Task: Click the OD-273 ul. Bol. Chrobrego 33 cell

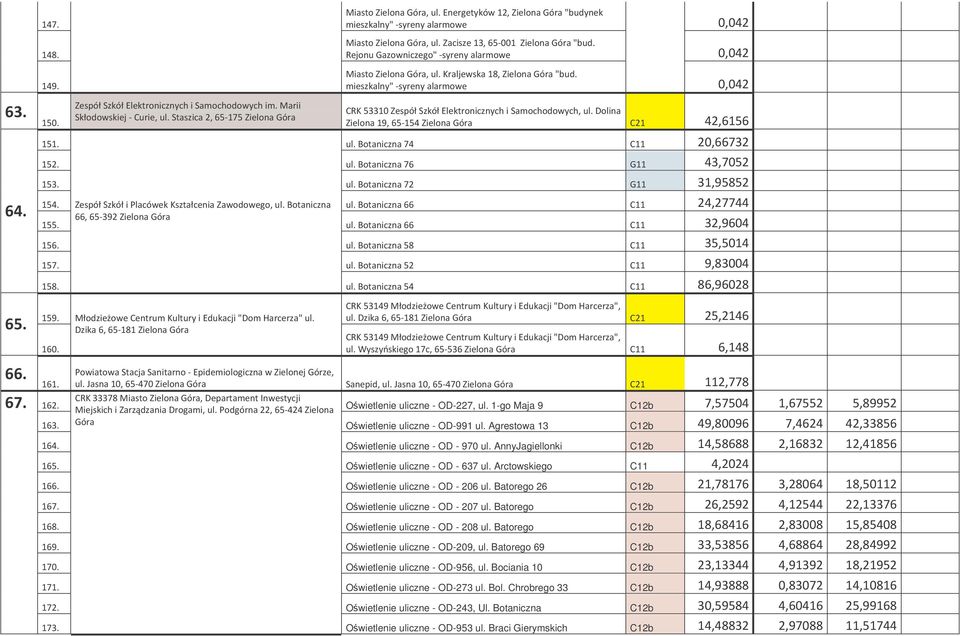Action: (x=484, y=585)
